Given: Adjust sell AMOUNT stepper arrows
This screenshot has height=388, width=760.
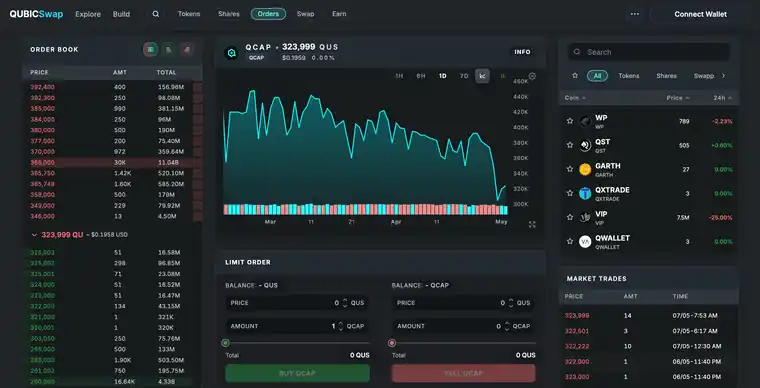Looking at the screenshot, I should 507,326.
